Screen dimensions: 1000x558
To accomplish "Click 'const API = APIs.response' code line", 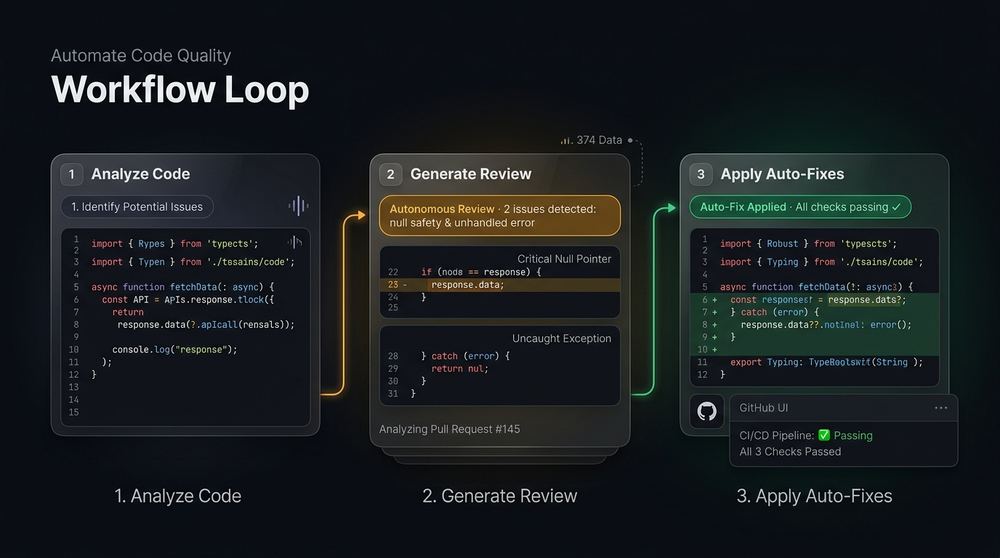I will pyautogui.click(x=188, y=300).
